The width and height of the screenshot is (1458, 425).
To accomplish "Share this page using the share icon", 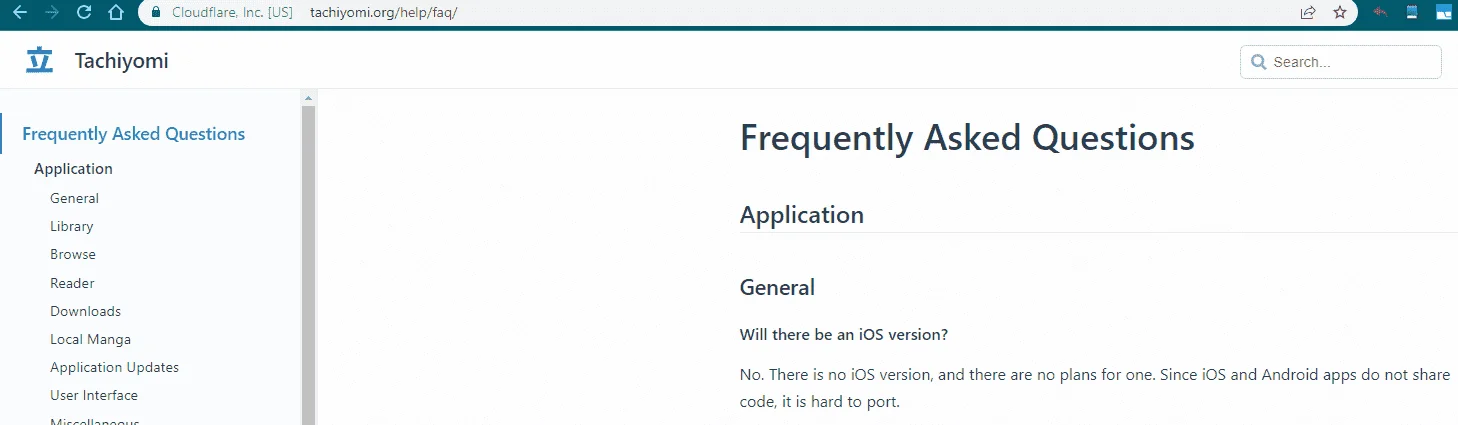I will pos(1307,13).
